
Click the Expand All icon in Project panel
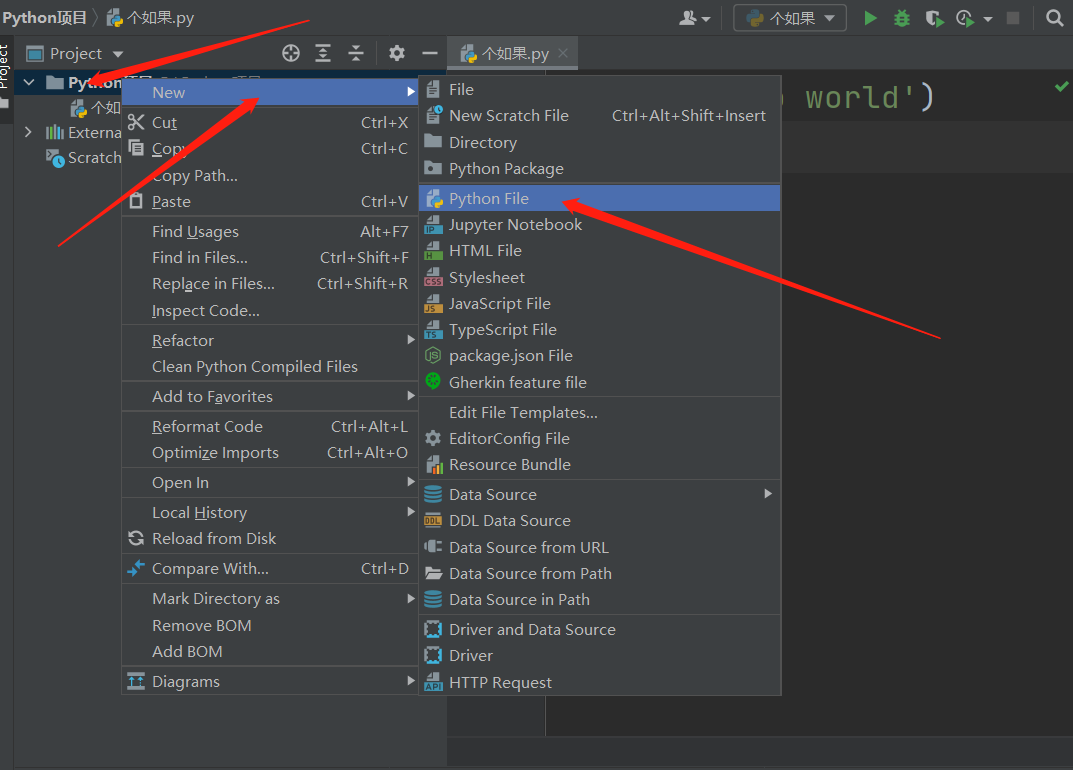(x=323, y=53)
